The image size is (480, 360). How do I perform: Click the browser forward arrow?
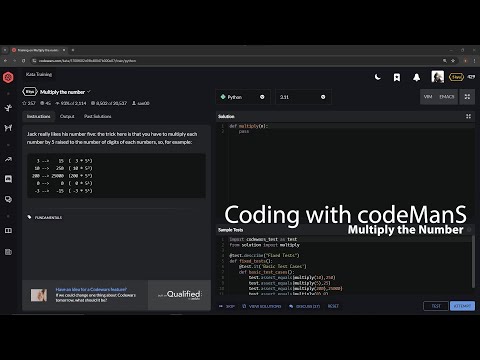coord(14,61)
